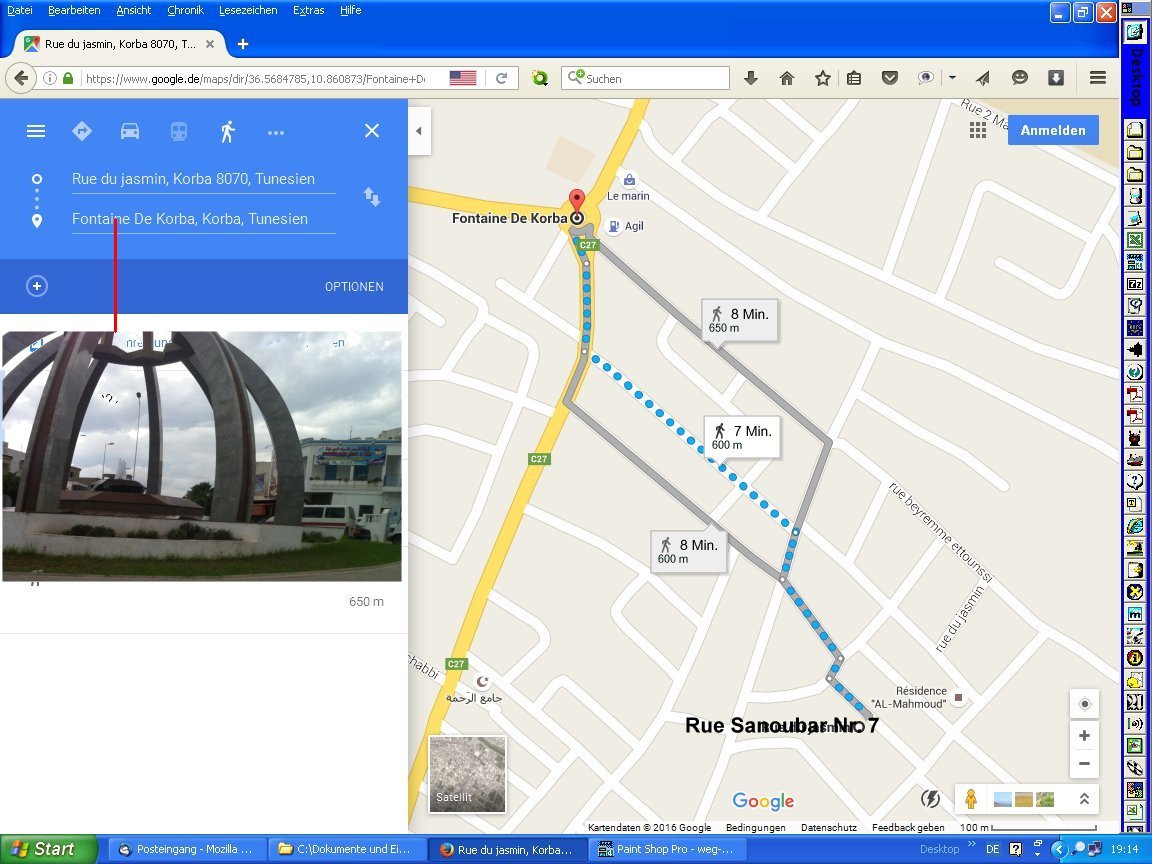Select the walking travel mode icon
Screen dimensions: 1152x864
[x=228, y=131]
